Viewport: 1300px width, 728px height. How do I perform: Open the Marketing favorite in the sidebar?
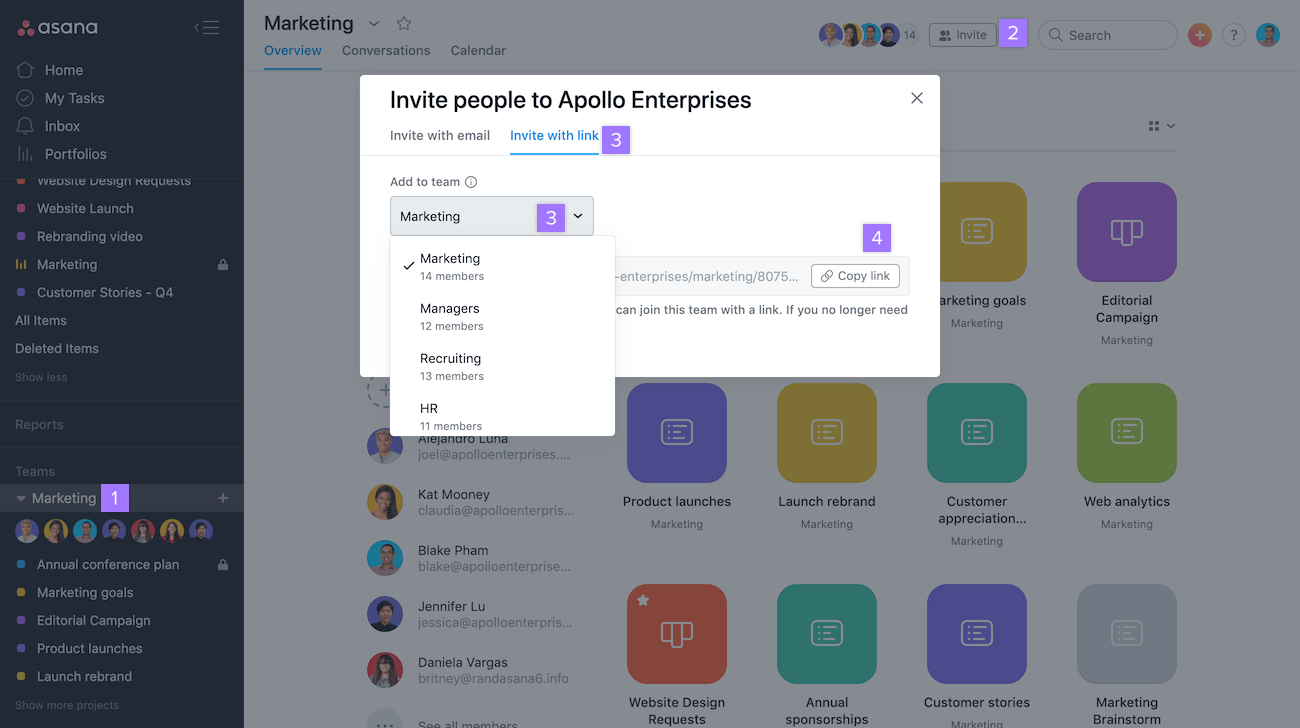click(67, 264)
